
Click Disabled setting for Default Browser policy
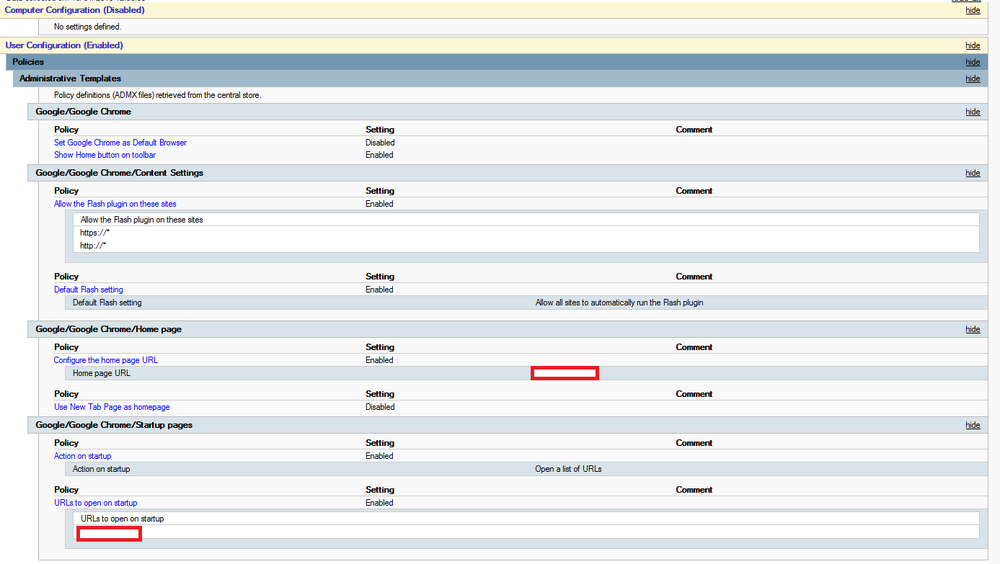(380, 143)
